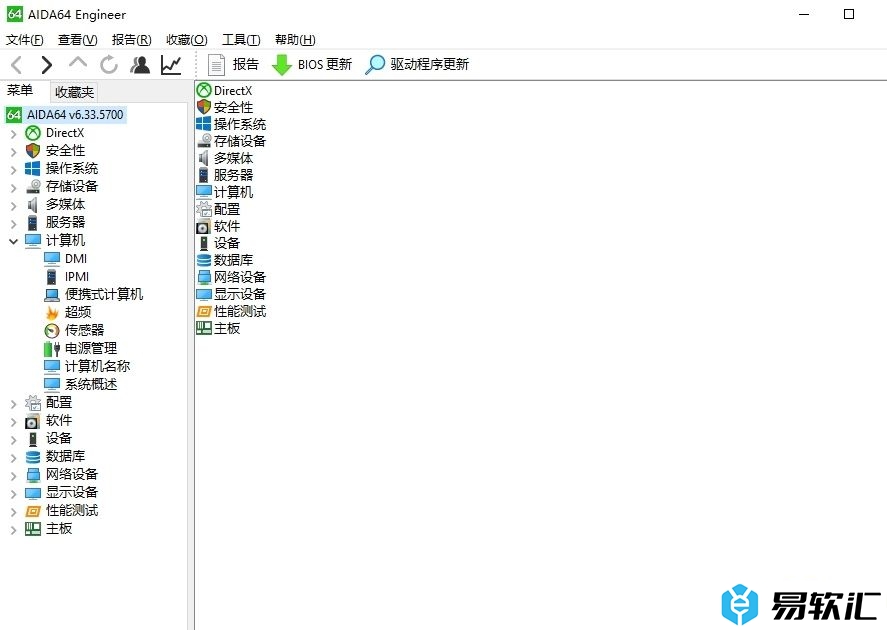The height and width of the screenshot is (630, 887).
Task: Click 设备 label in right pane
Action: pyautogui.click(x=227, y=243)
